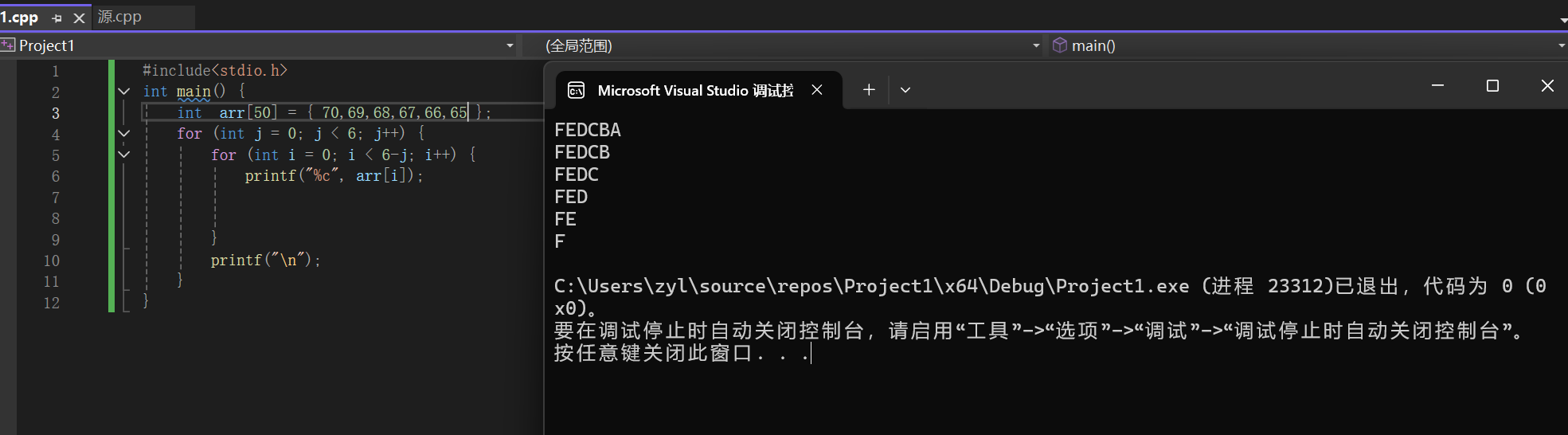Collapse the inner for-loop on line 5

[x=124, y=155]
